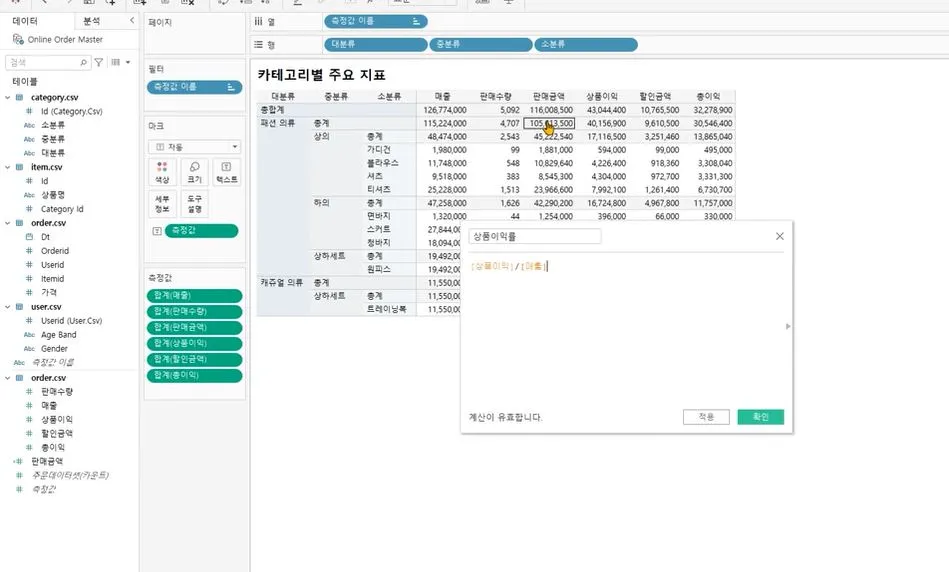Select the 합계(총이익) measure value pill

click(x=194, y=375)
